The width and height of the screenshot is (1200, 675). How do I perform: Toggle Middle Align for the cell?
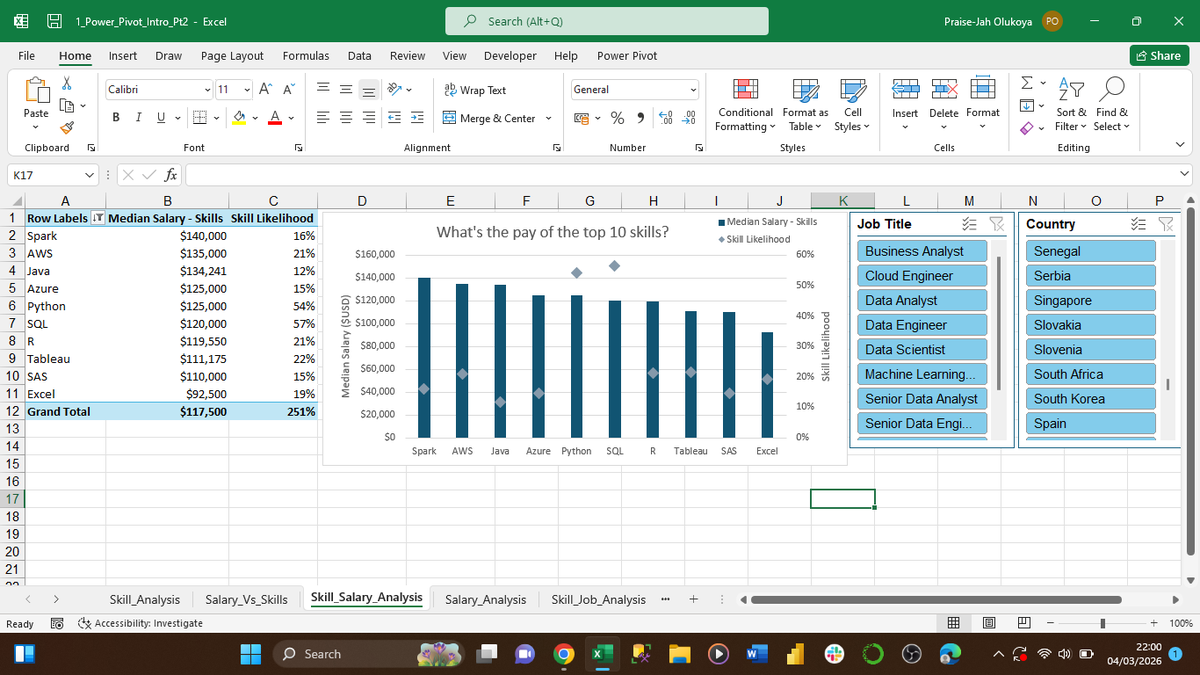pos(348,89)
